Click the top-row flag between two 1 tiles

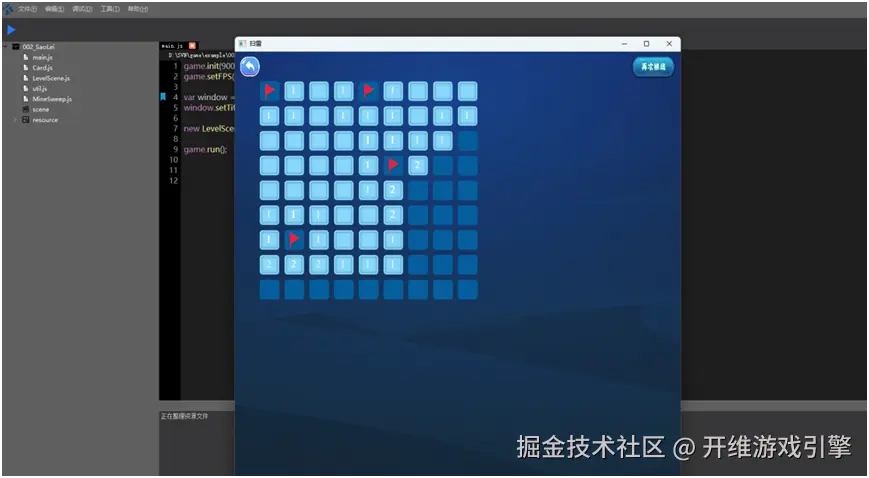[x=369, y=91]
